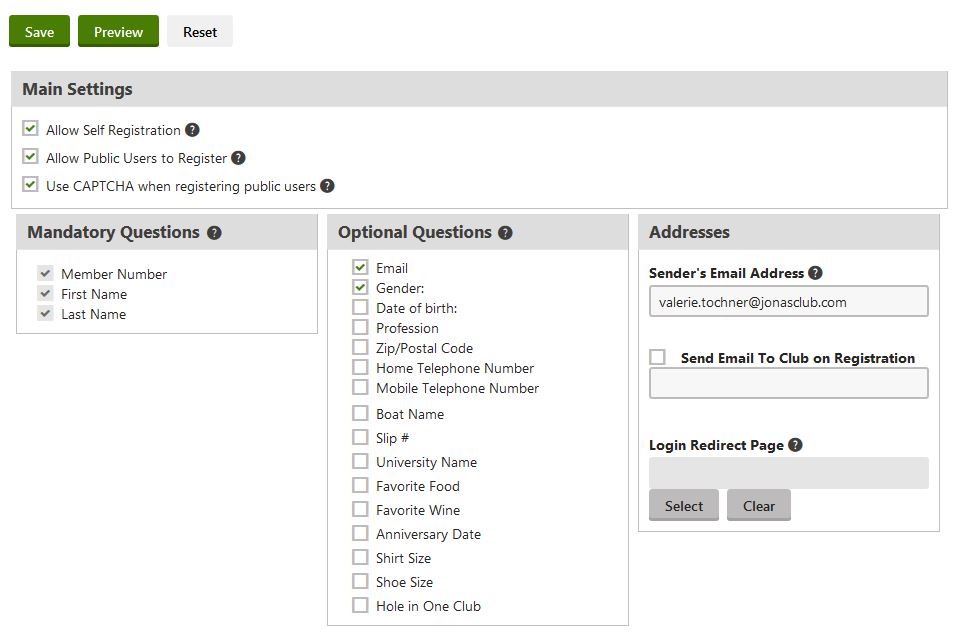Click the Sender's Email Address input field
This screenshot has width=965, height=638.
tap(788, 301)
